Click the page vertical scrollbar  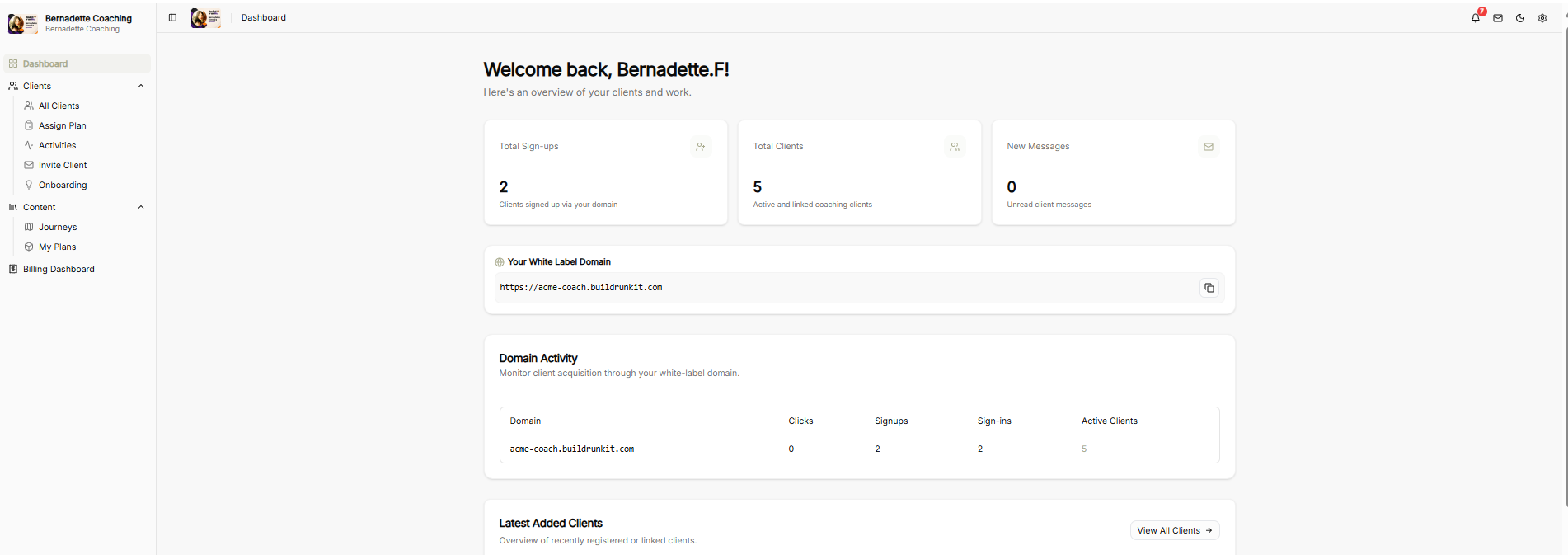tap(1564, 264)
